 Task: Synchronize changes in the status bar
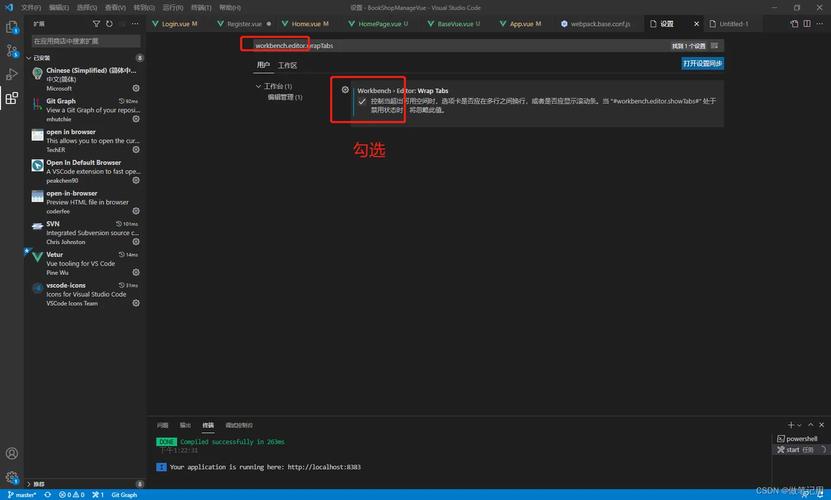coord(48,495)
